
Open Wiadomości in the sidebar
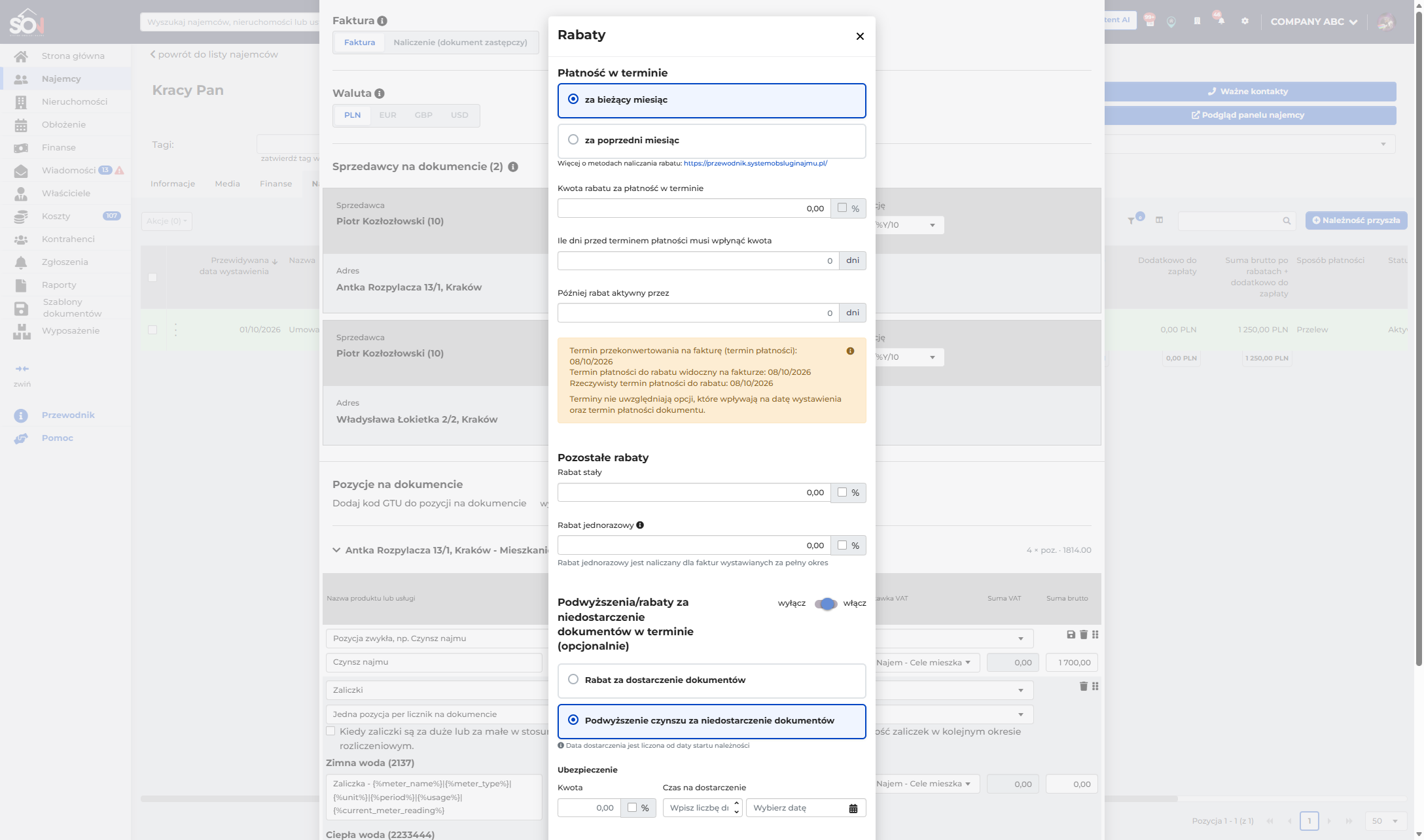click(x=65, y=171)
